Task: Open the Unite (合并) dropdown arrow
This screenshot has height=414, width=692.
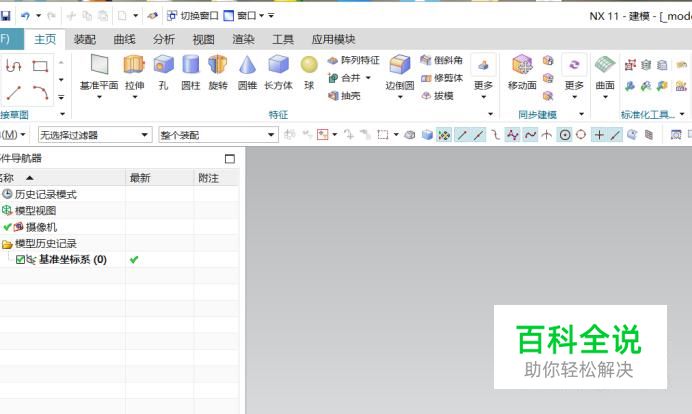Action: [x=368, y=78]
